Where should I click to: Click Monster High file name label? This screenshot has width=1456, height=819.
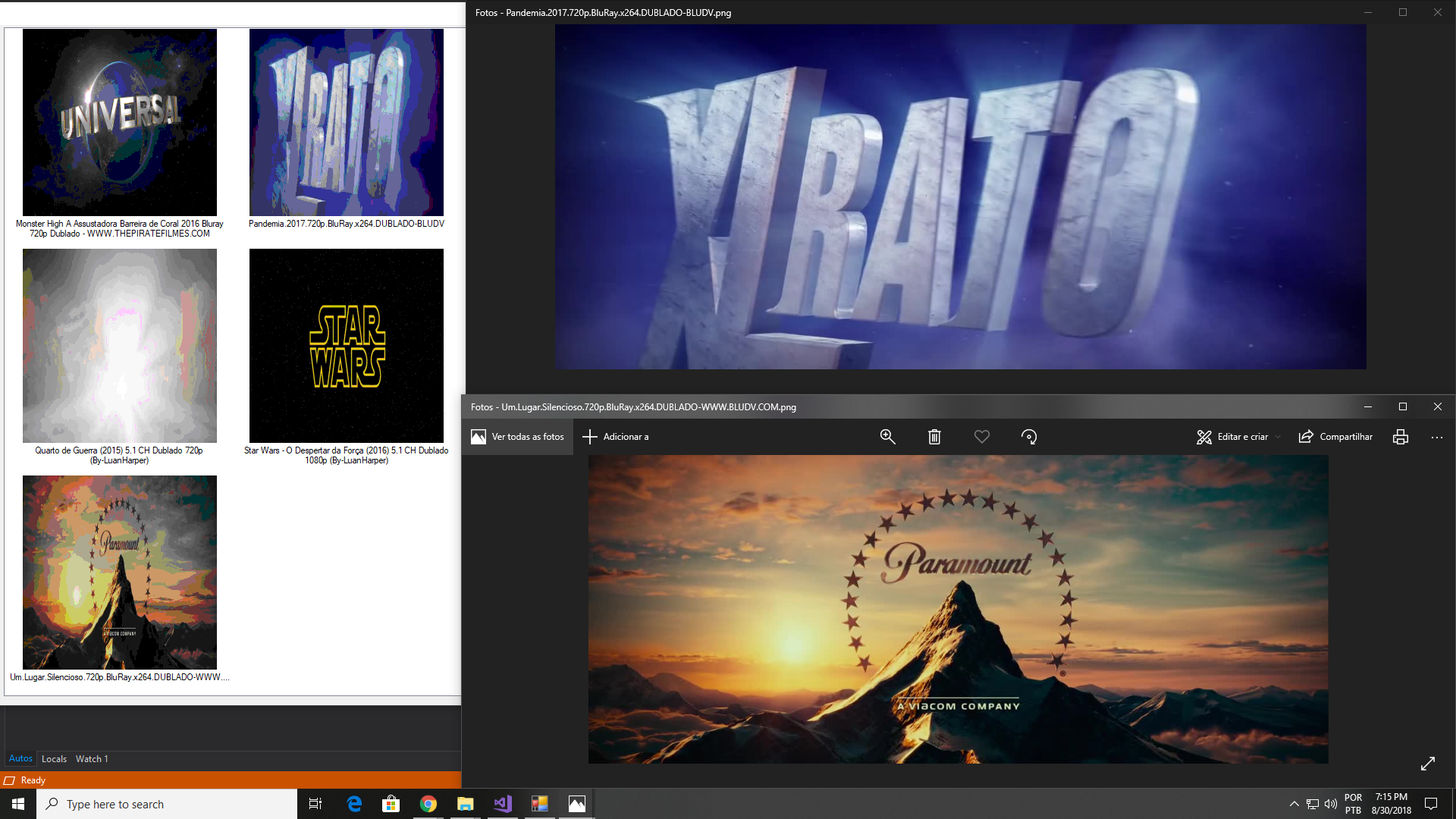coord(120,228)
